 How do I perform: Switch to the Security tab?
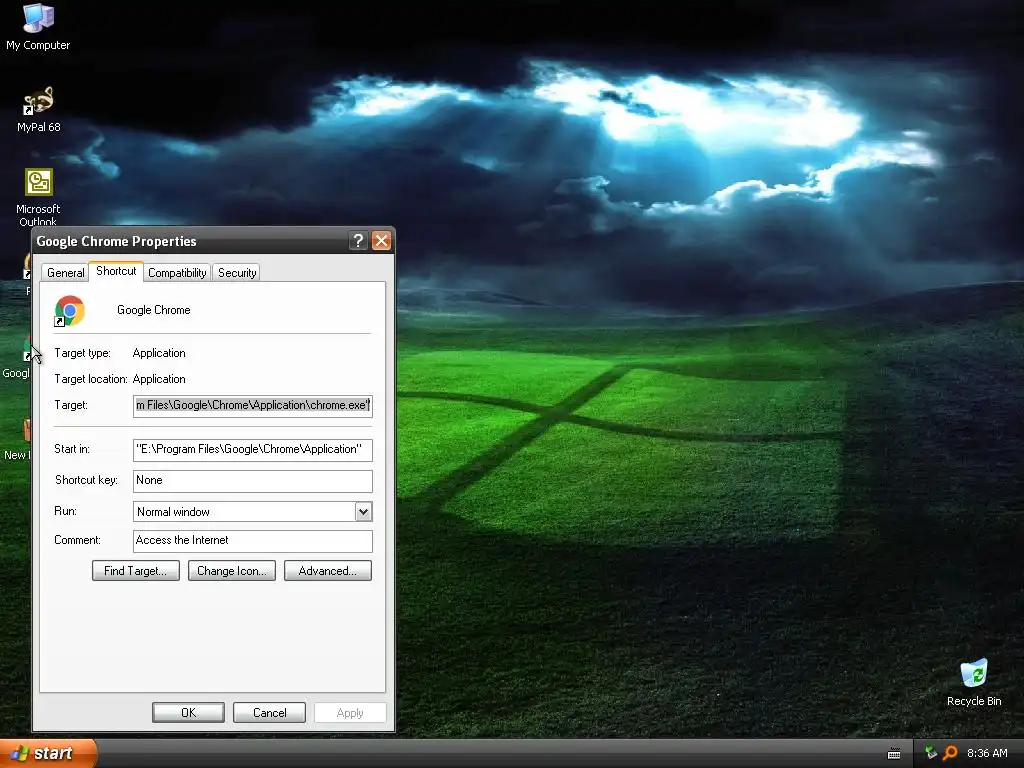236,272
